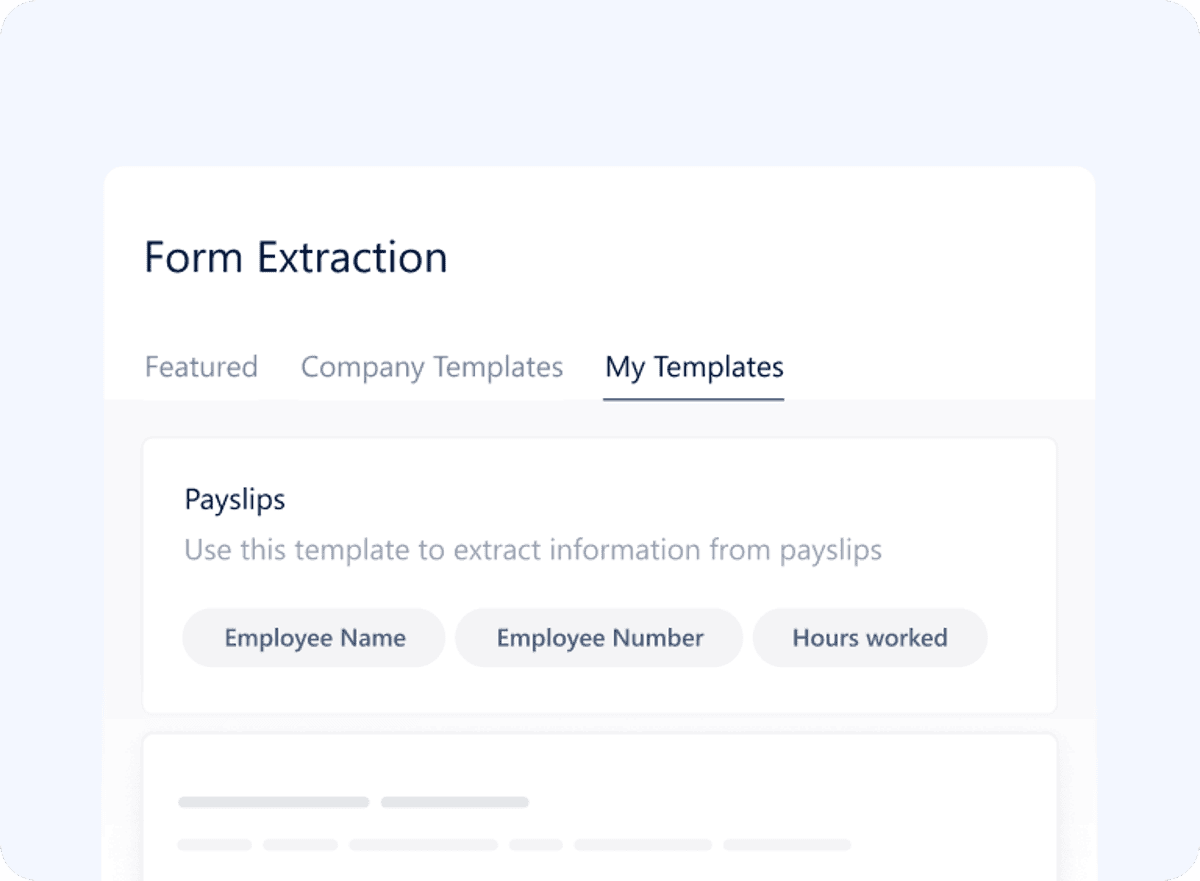Click the My Templates tab underline indicator
Viewport: 1200px width, 881px height.
693,395
